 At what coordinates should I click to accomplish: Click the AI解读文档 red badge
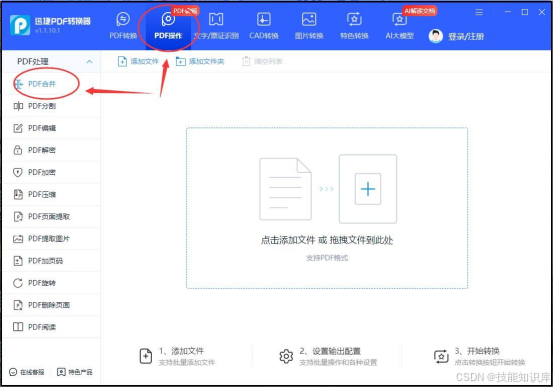(420, 11)
